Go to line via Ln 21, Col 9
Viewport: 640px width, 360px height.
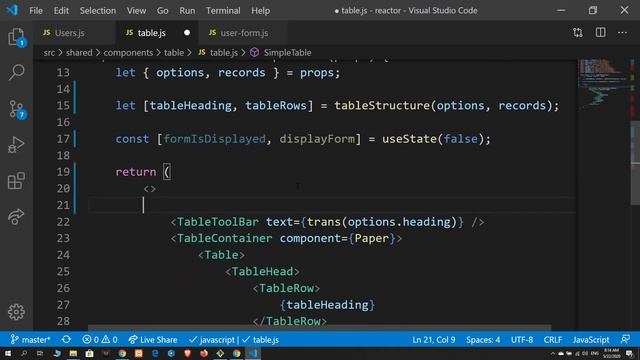coord(433,340)
